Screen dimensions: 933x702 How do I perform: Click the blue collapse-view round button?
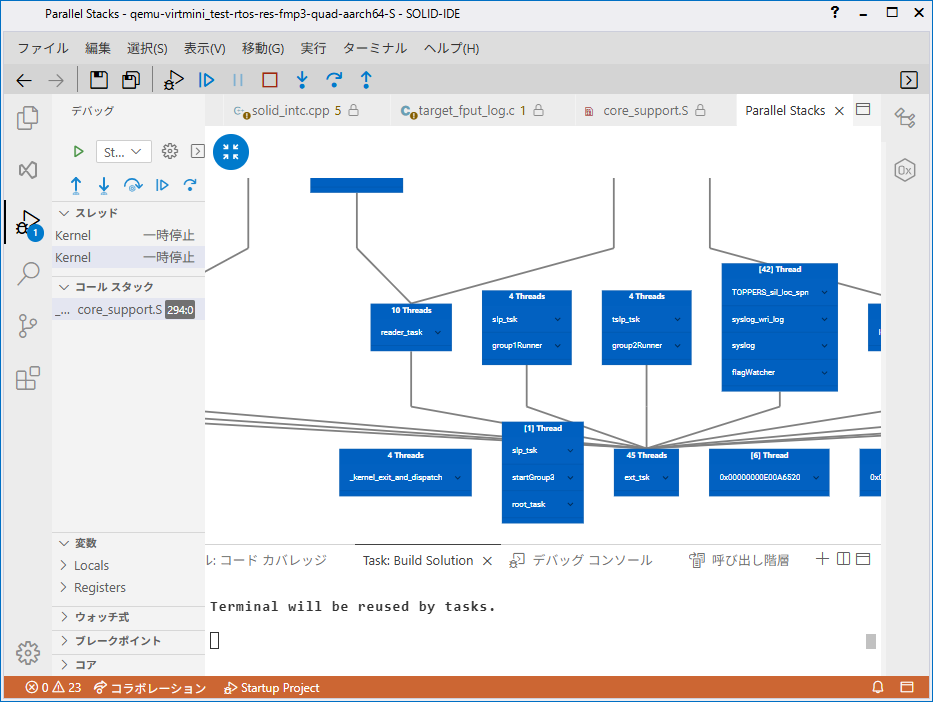click(231, 152)
